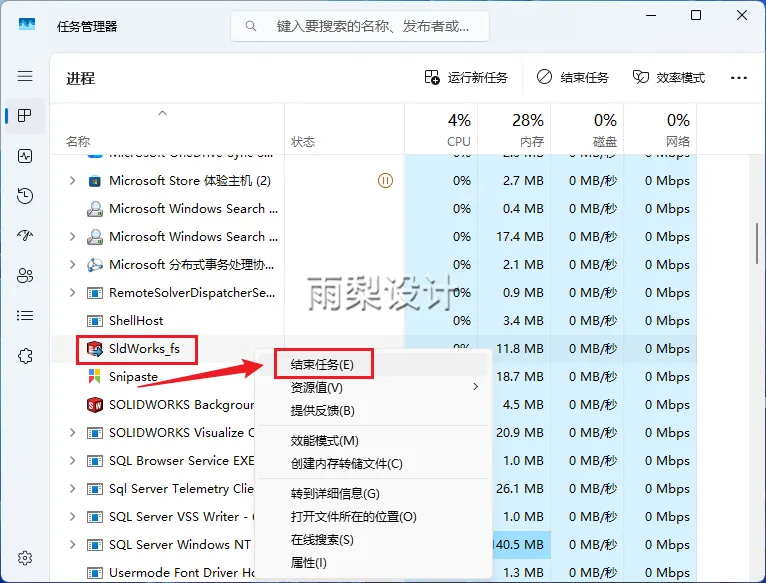Choose 提供反馈(B) in context menu
This screenshot has height=583, width=766.
tap(372, 410)
